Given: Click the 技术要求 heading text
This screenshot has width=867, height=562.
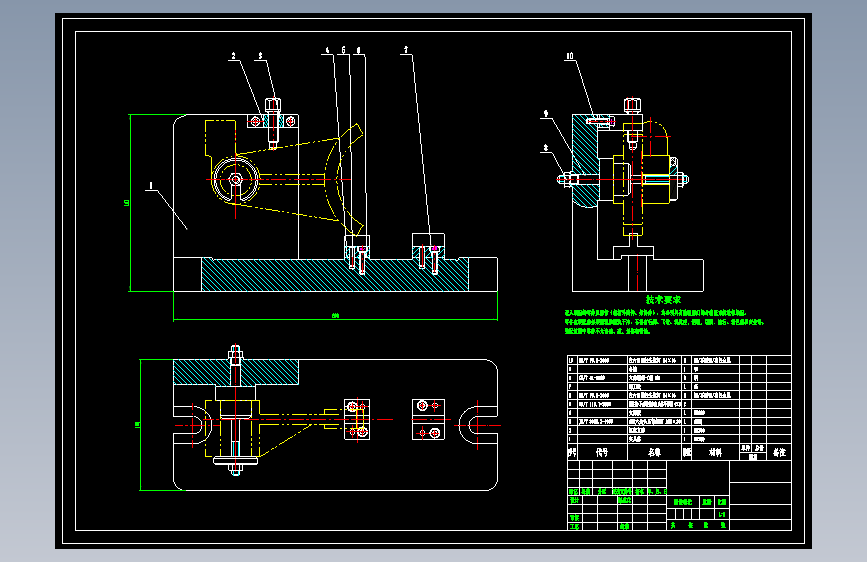Looking at the screenshot, I should 662,299.
